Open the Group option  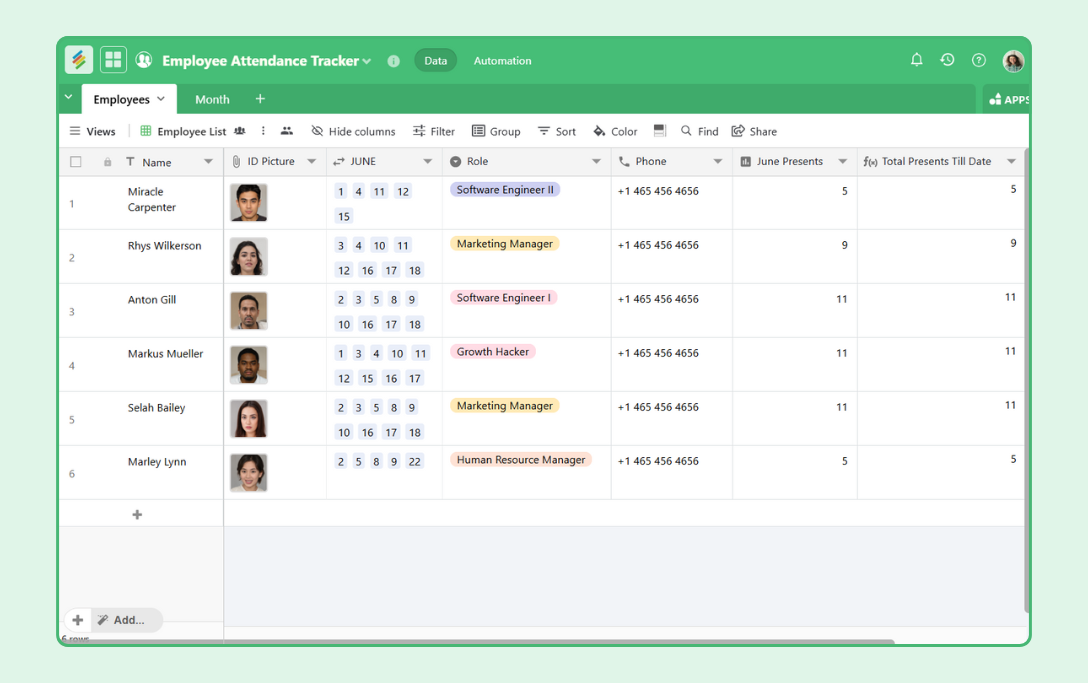[x=496, y=131]
